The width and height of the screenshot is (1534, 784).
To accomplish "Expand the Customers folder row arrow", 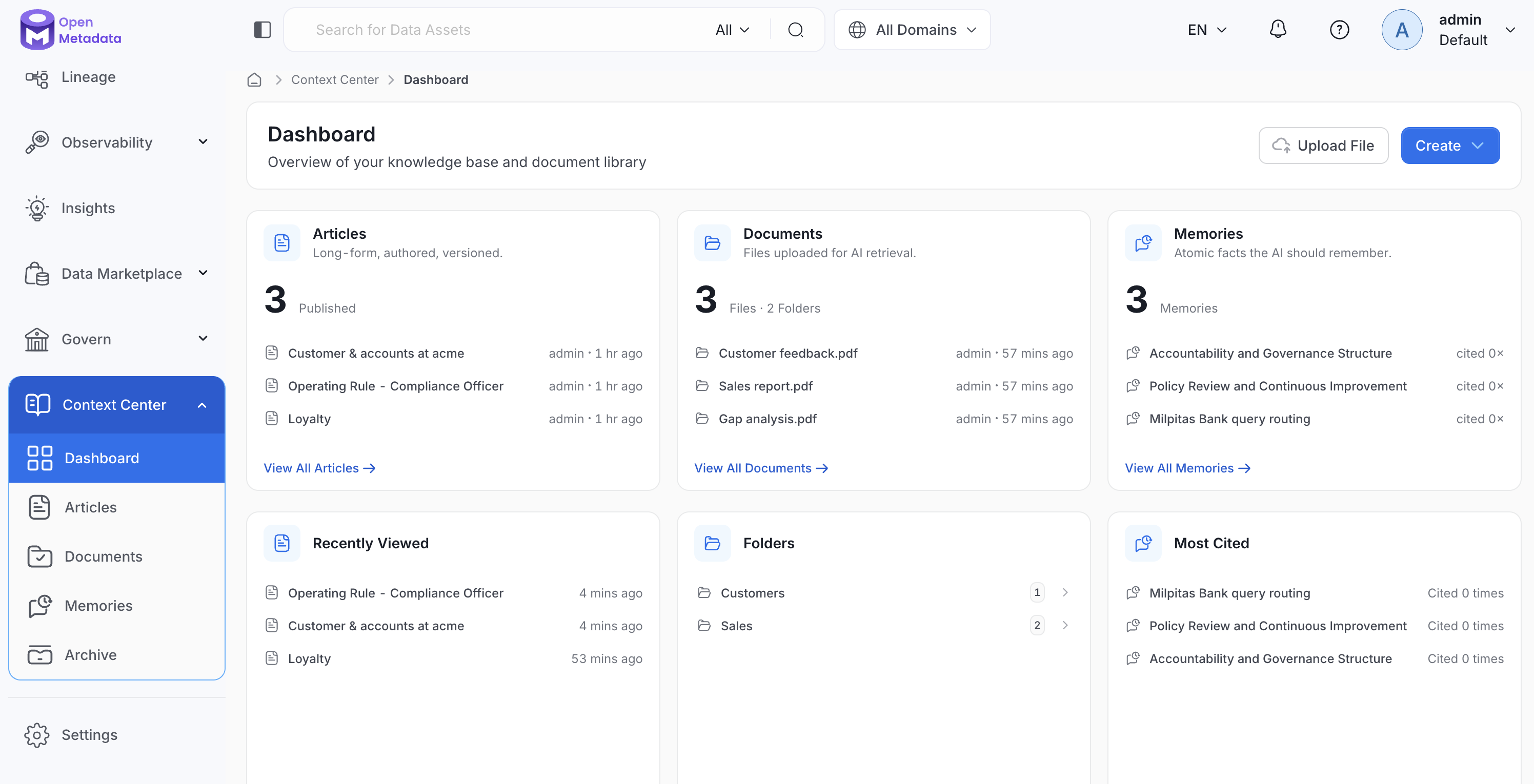I will 1065,593.
